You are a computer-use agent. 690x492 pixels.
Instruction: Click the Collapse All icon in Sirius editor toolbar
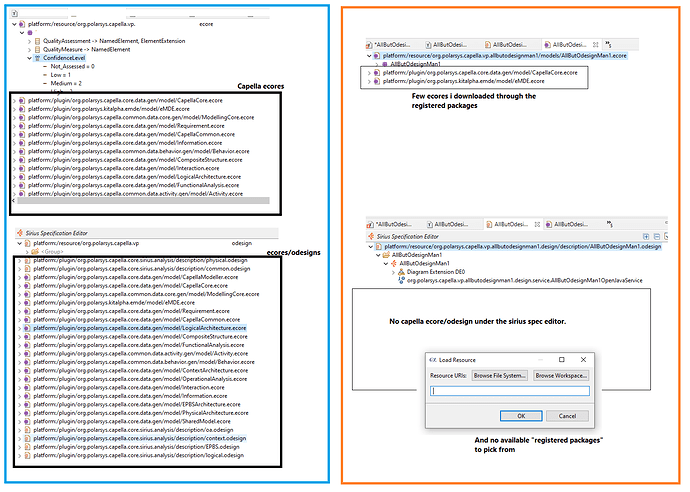[x=657, y=237]
